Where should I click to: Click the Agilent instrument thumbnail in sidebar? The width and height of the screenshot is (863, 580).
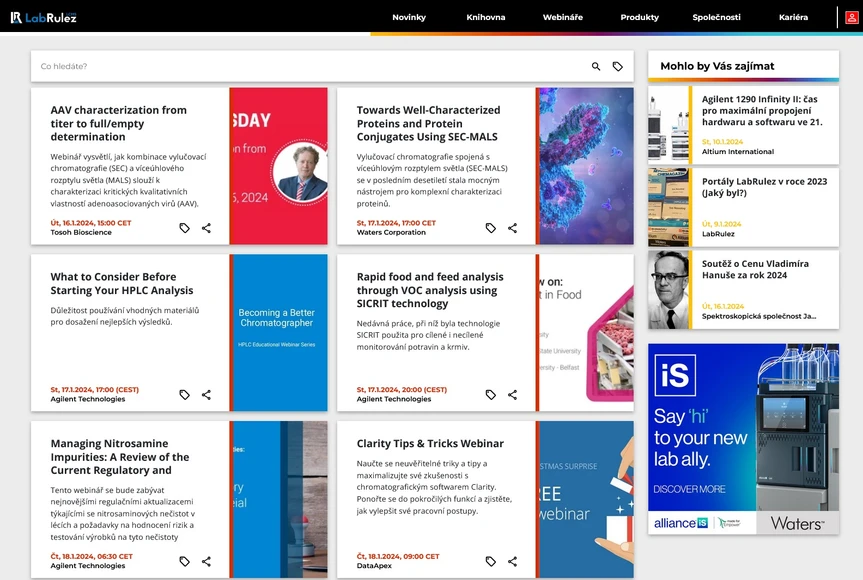point(669,125)
